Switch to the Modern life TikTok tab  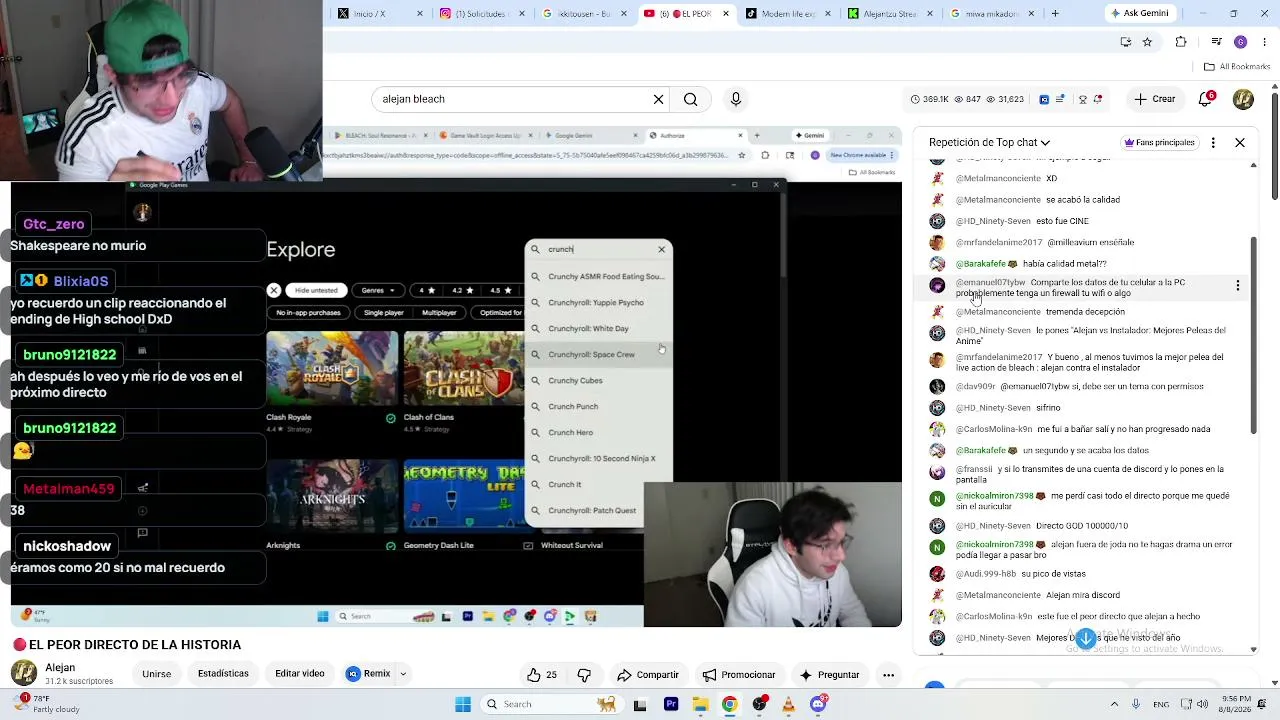786,14
